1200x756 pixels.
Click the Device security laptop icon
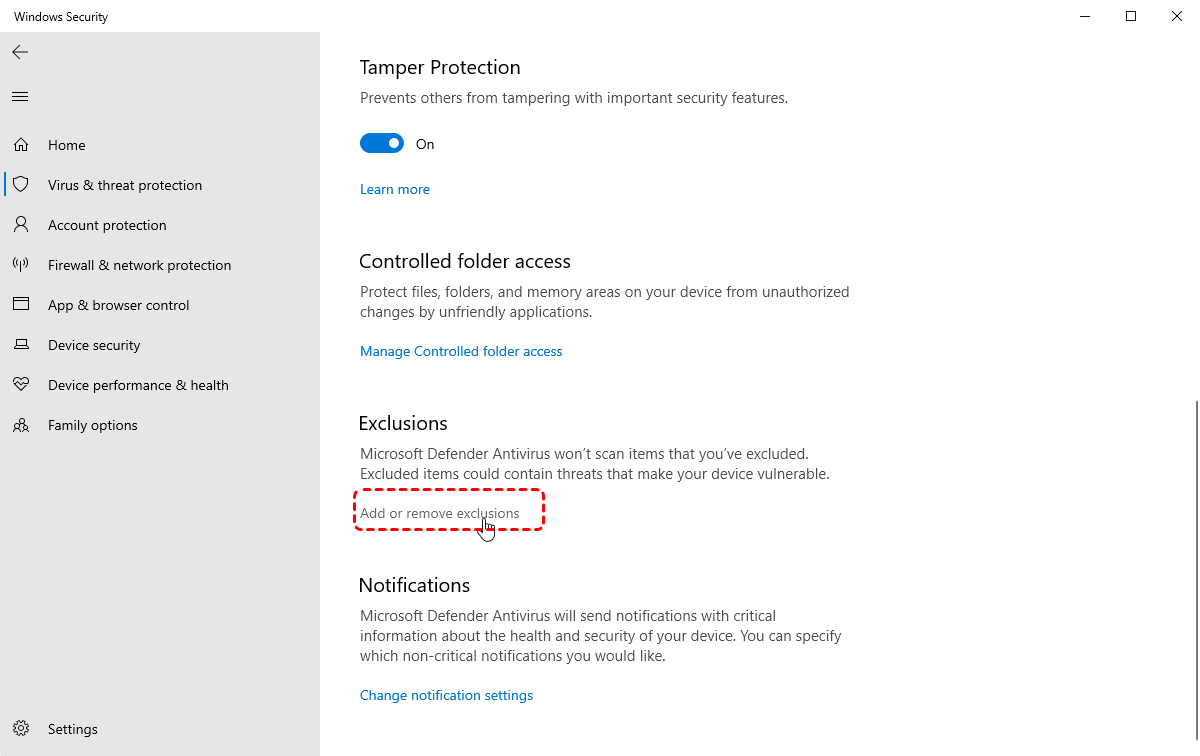tap(21, 345)
